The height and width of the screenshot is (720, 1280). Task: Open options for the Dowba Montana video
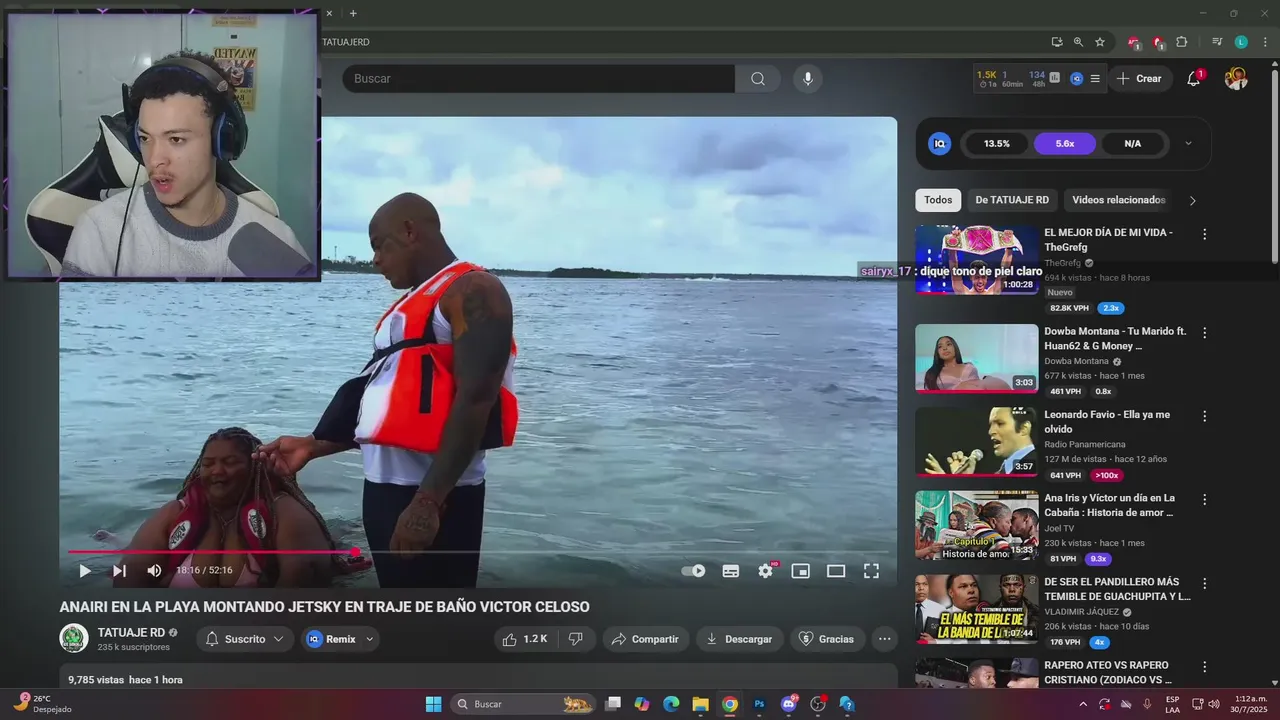pos(1204,332)
